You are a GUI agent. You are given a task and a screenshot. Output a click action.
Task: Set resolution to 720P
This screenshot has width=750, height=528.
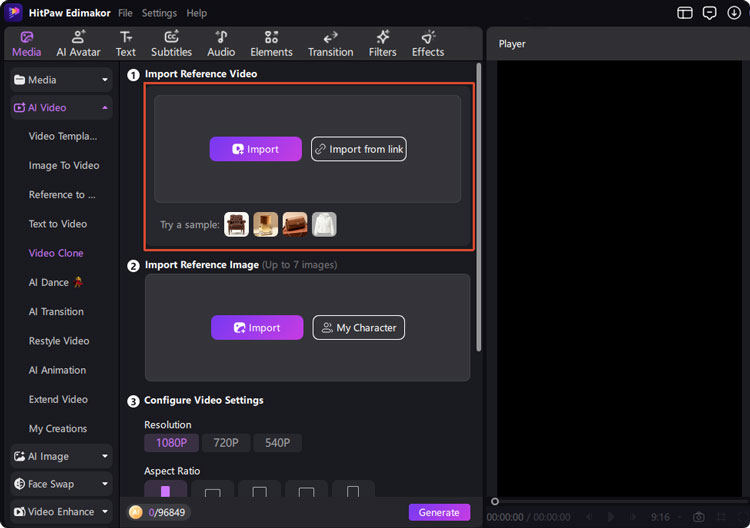tap(226, 443)
